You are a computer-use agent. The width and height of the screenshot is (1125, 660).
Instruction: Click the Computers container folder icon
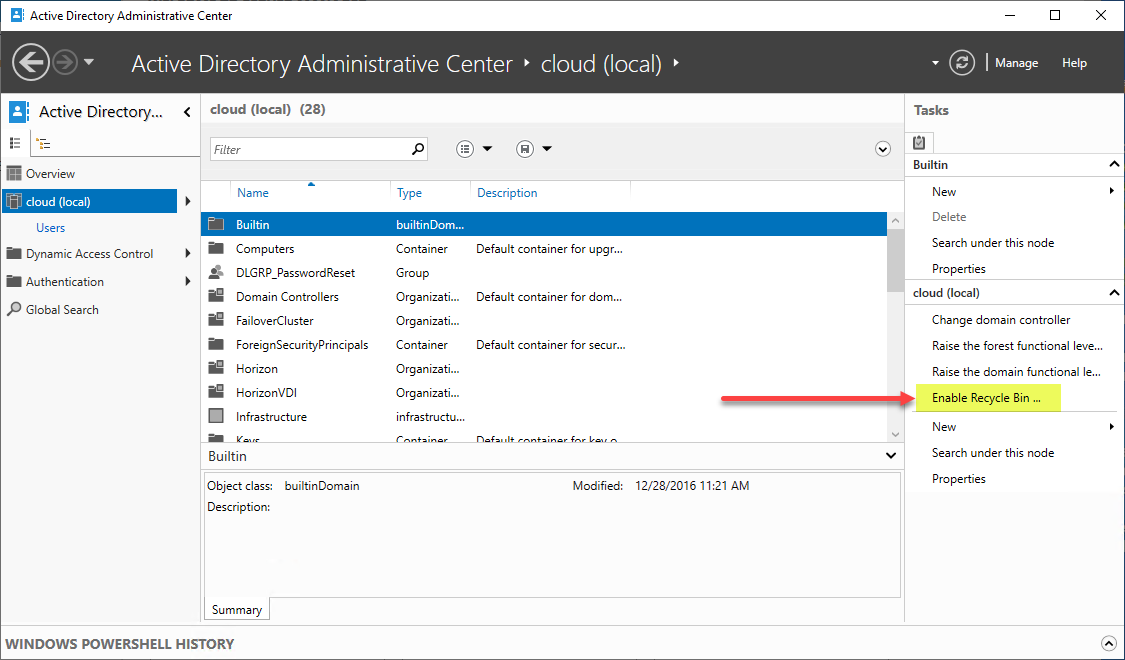(216, 248)
